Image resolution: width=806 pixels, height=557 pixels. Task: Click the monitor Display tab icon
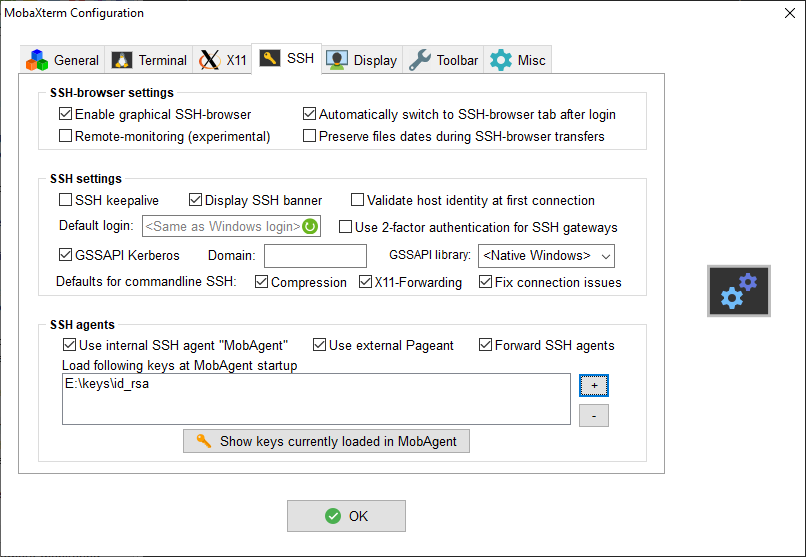(337, 60)
